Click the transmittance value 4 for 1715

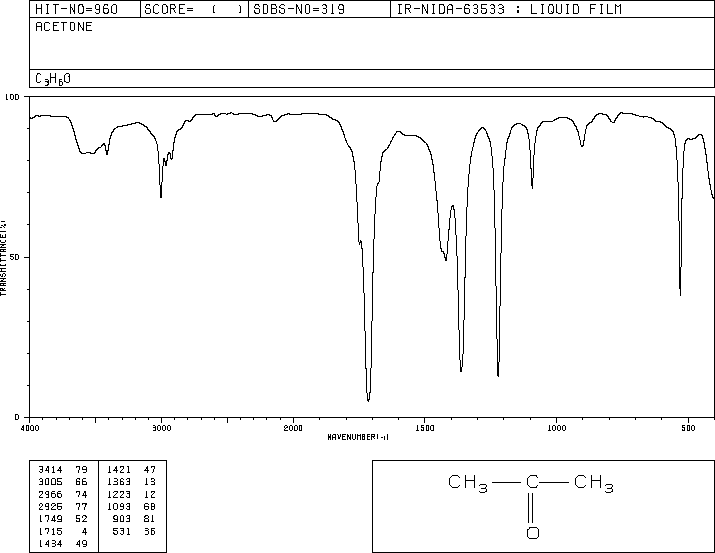coord(84,531)
